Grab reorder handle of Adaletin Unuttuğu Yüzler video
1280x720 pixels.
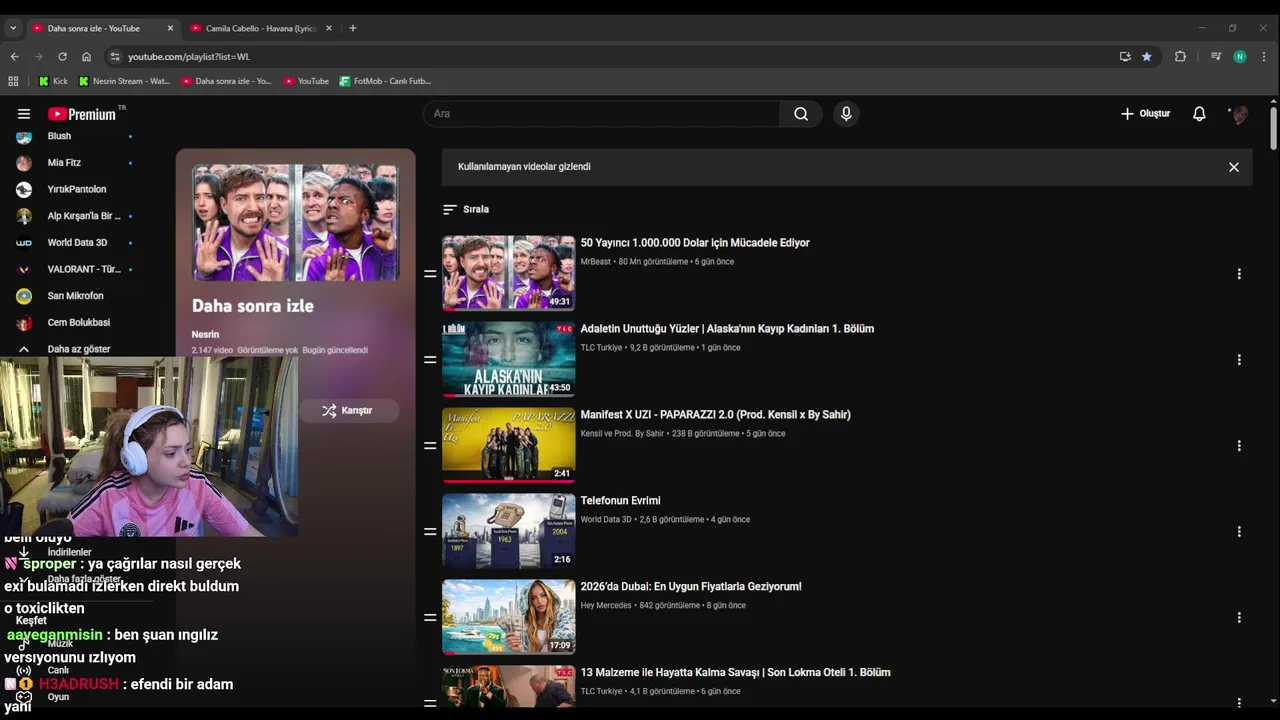click(430, 360)
